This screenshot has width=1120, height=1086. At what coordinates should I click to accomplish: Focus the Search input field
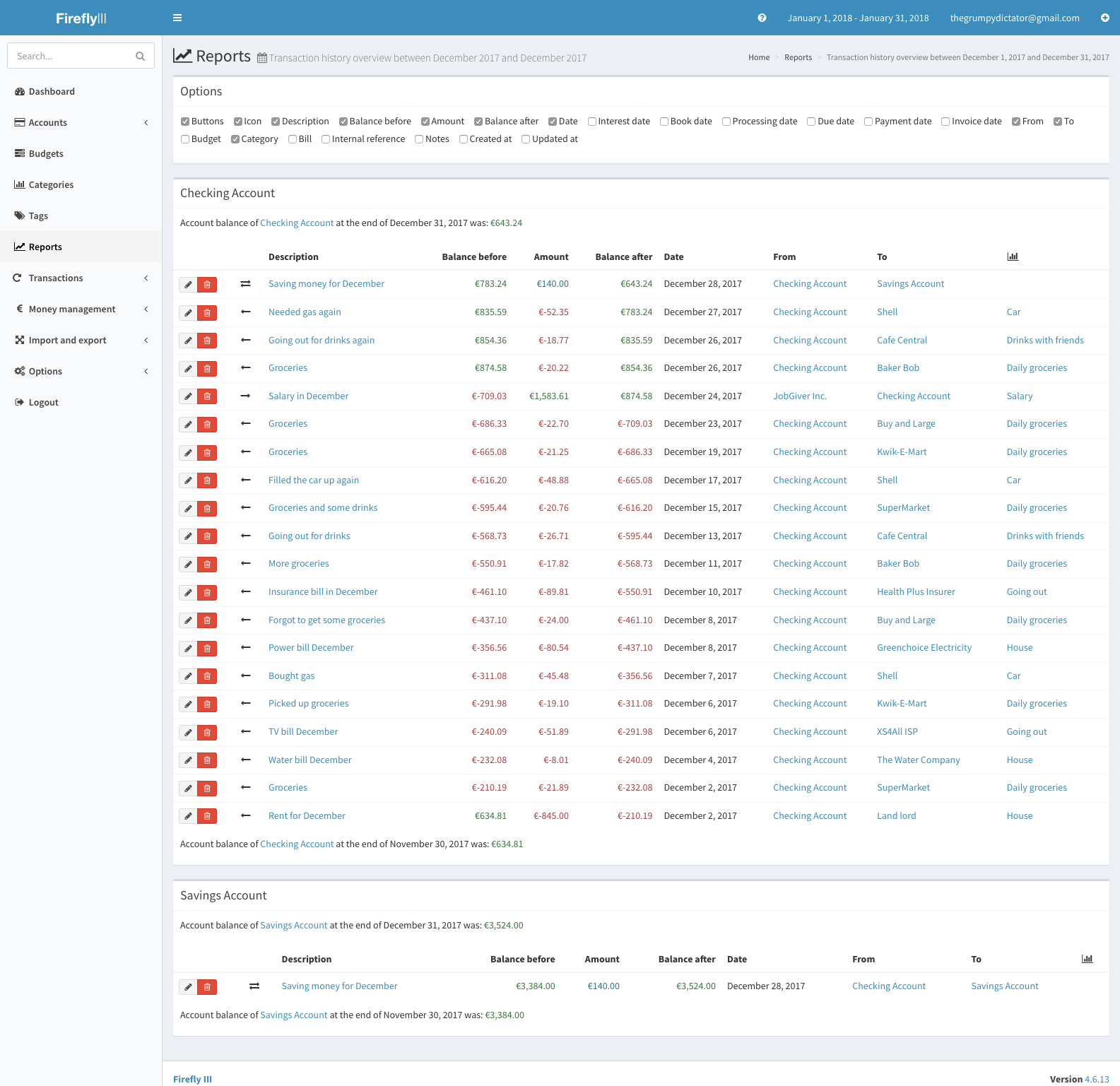click(72, 56)
